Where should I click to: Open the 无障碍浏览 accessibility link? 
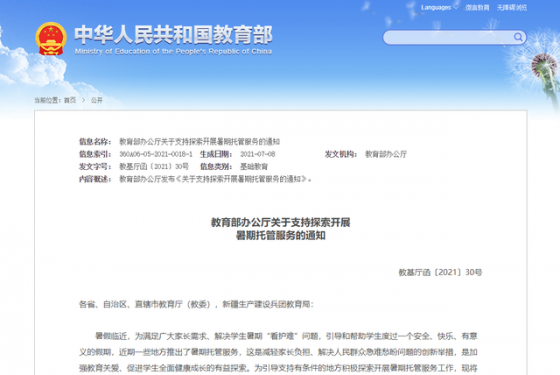tap(512, 8)
